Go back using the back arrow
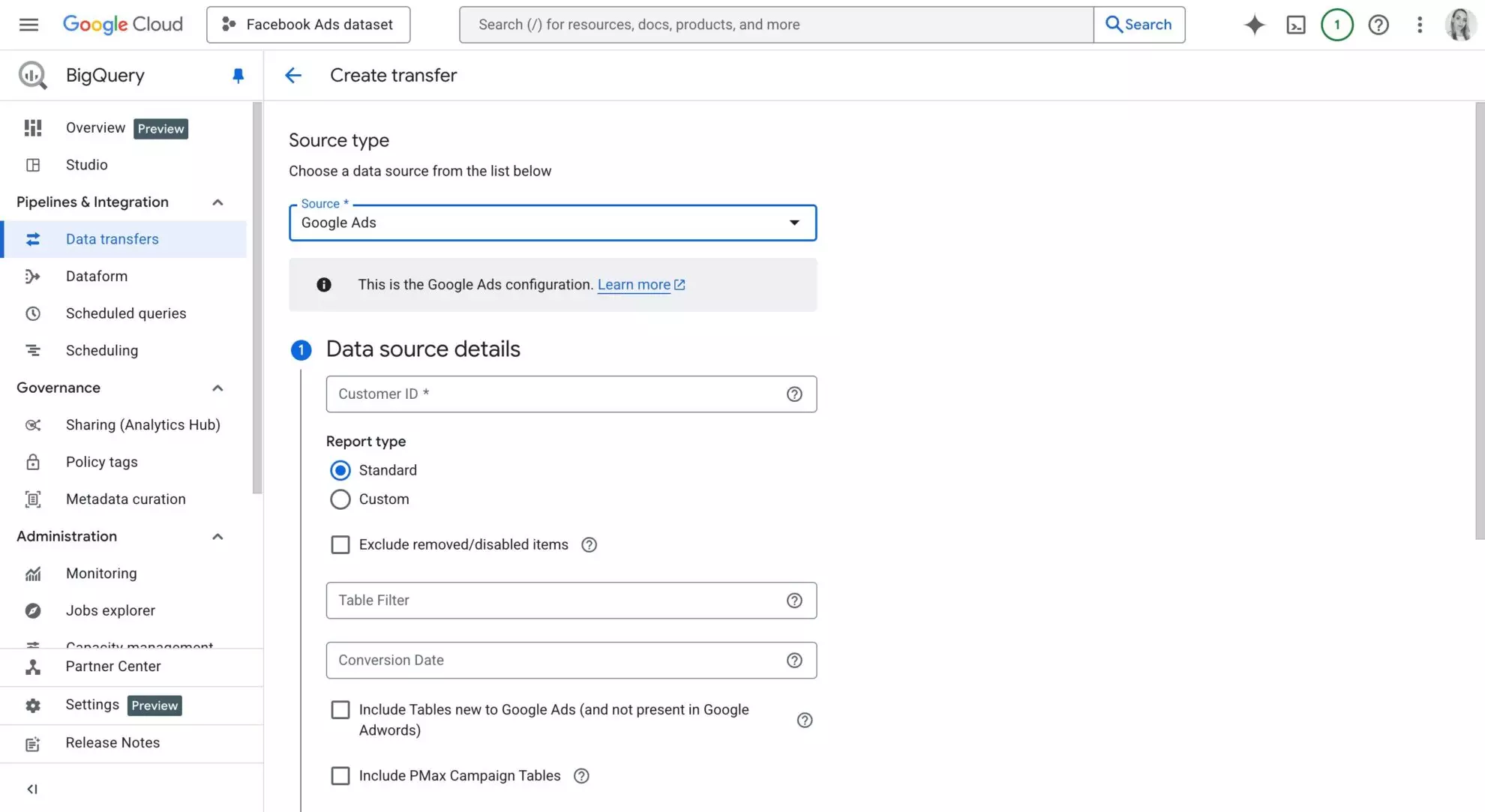The height and width of the screenshot is (812, 1485). pyautogui.click(x=293, y=75)
